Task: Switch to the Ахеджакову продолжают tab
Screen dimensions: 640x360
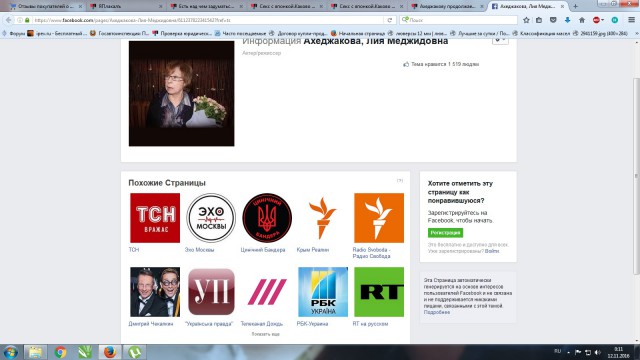Action: click(448, 7)
